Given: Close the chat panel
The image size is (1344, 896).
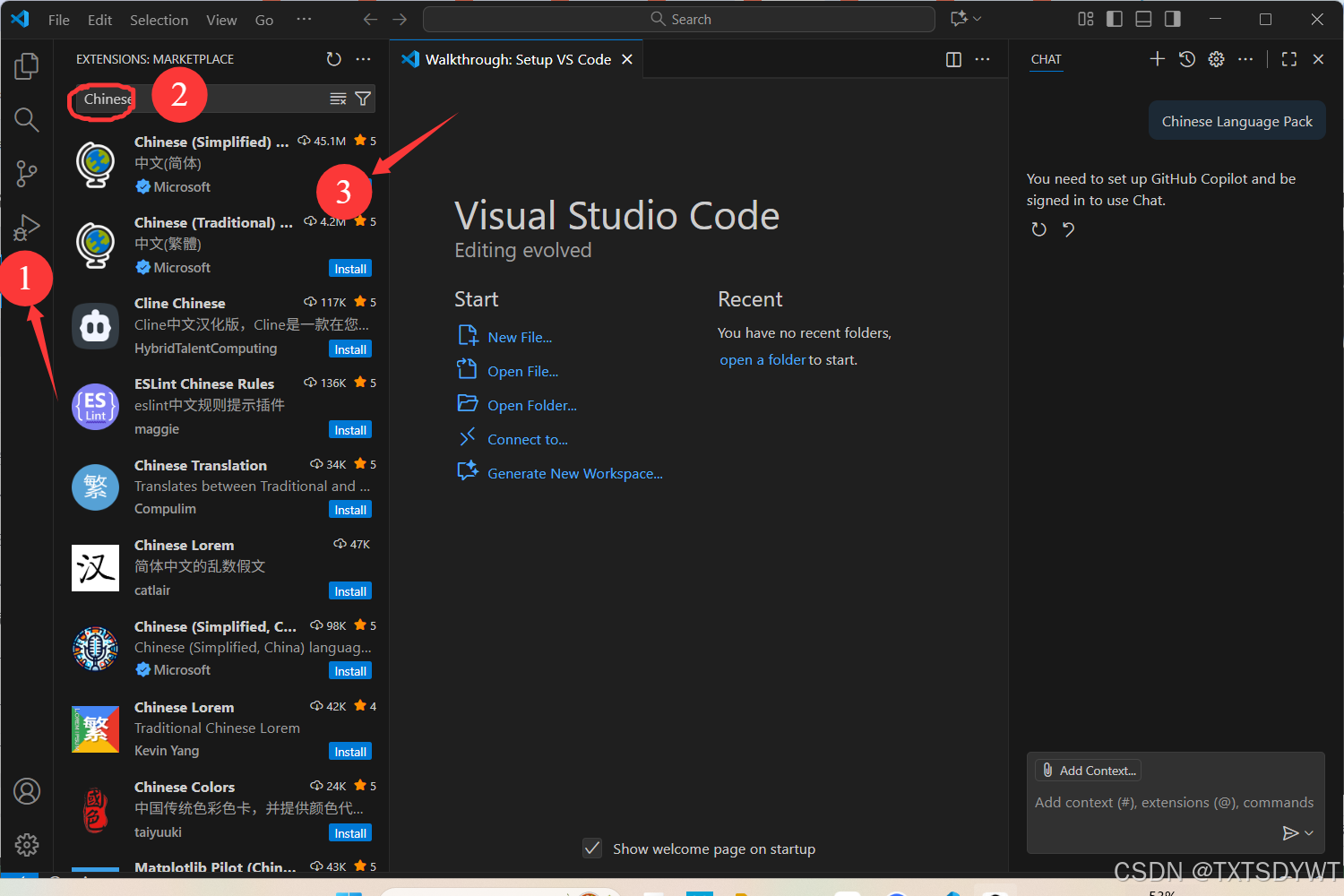Looking at the screenshot, I should click(x=1318, y=59).
